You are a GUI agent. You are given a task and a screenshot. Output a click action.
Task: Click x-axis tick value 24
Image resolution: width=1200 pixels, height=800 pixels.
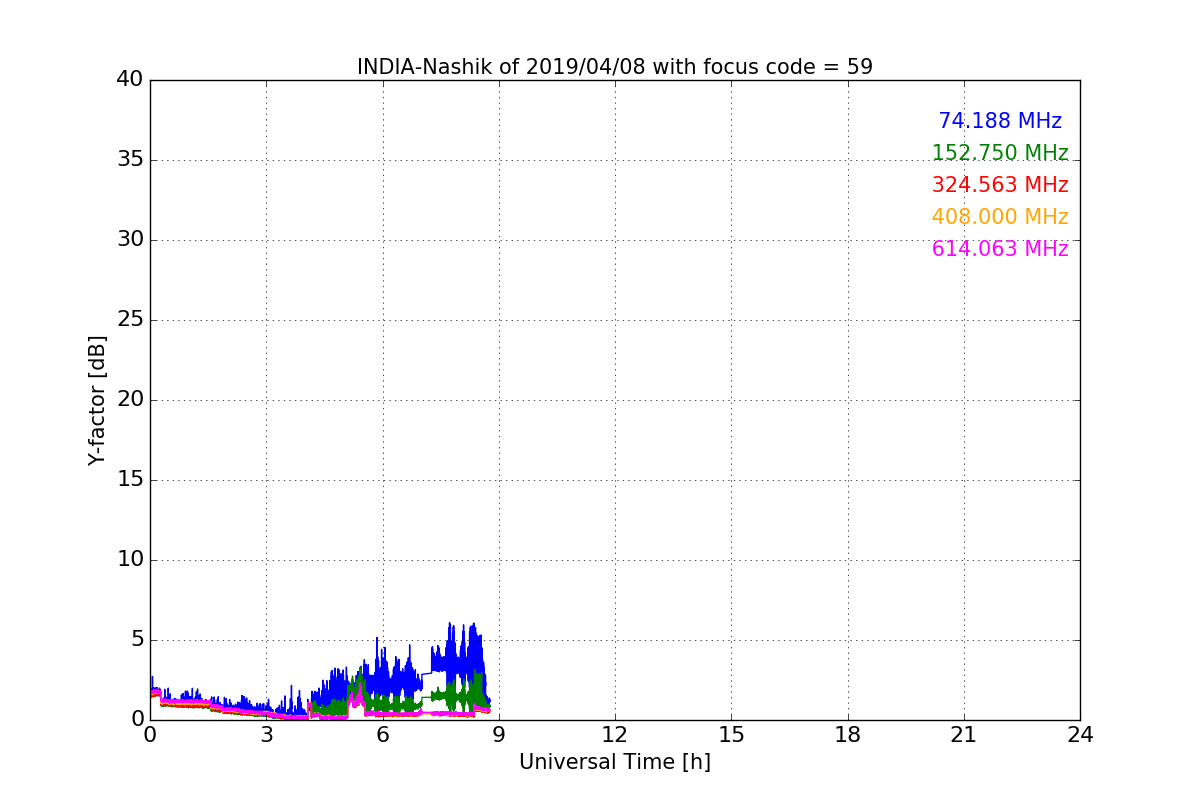pyautogui.click(x=1080, y=735)
